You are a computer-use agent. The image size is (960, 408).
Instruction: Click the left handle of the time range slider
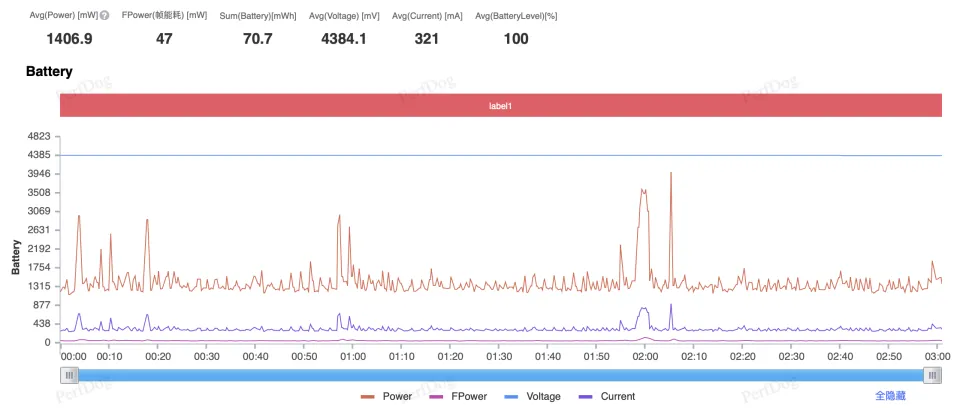(69, 375)
